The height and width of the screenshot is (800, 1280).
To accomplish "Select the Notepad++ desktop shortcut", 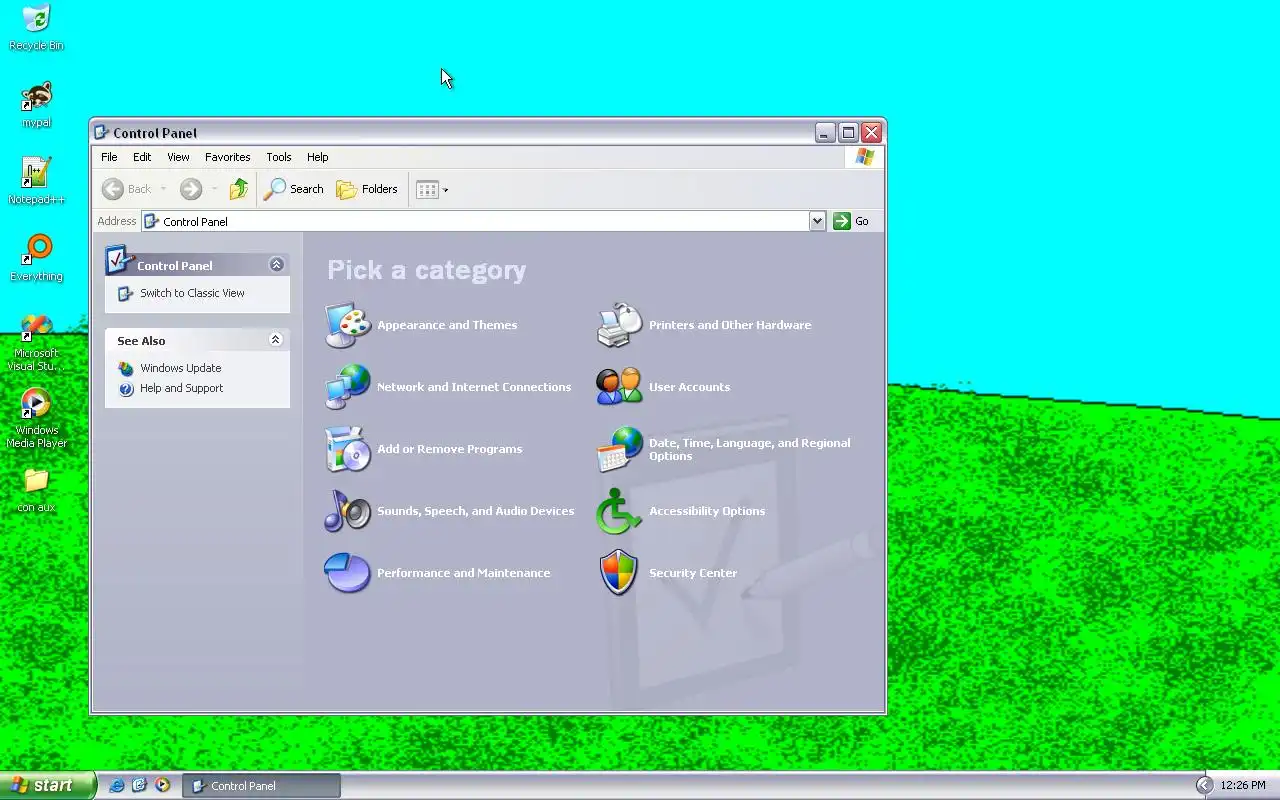I will coord(36,181).
